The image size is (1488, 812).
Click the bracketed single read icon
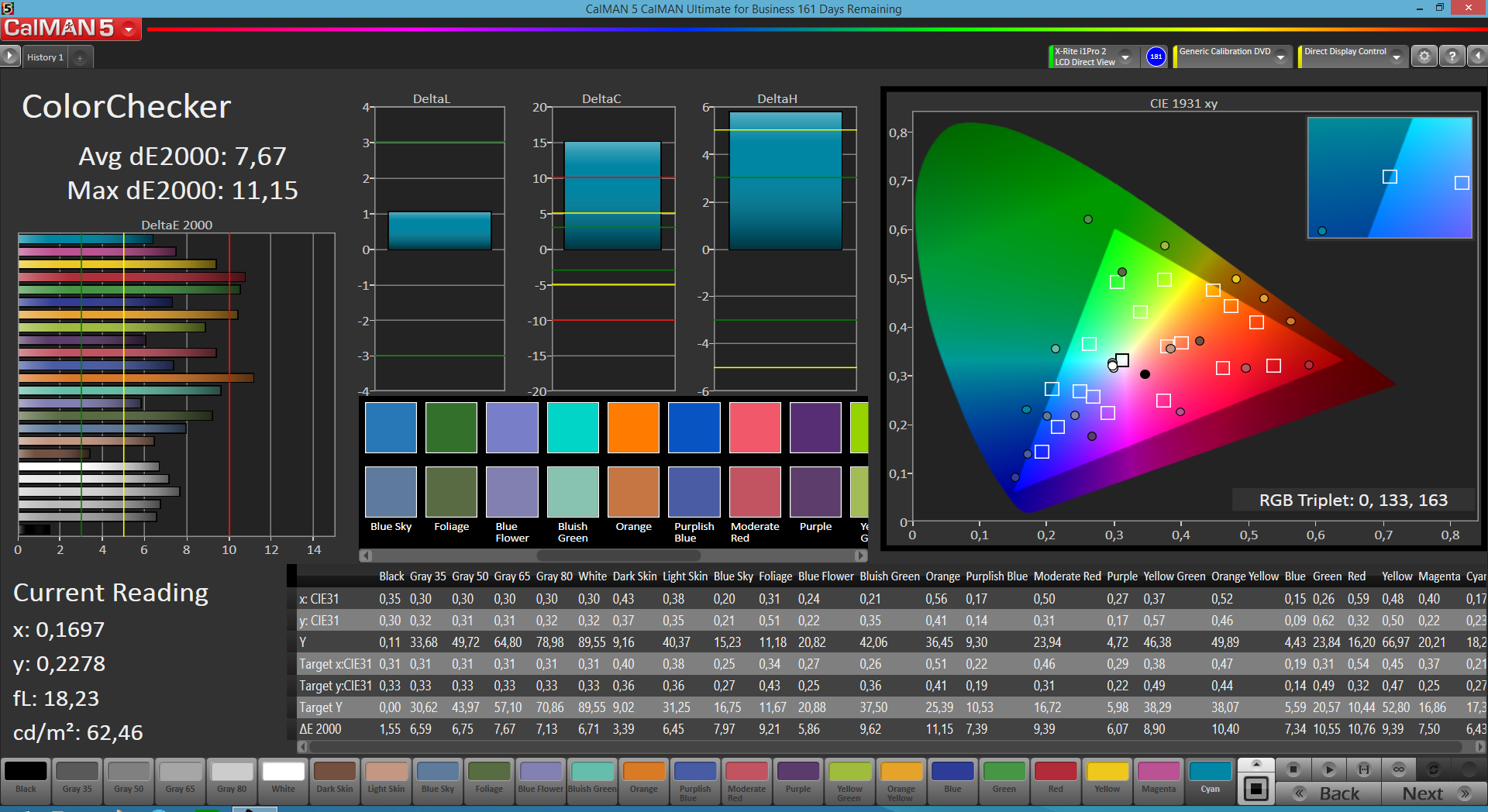[1363, 769]
